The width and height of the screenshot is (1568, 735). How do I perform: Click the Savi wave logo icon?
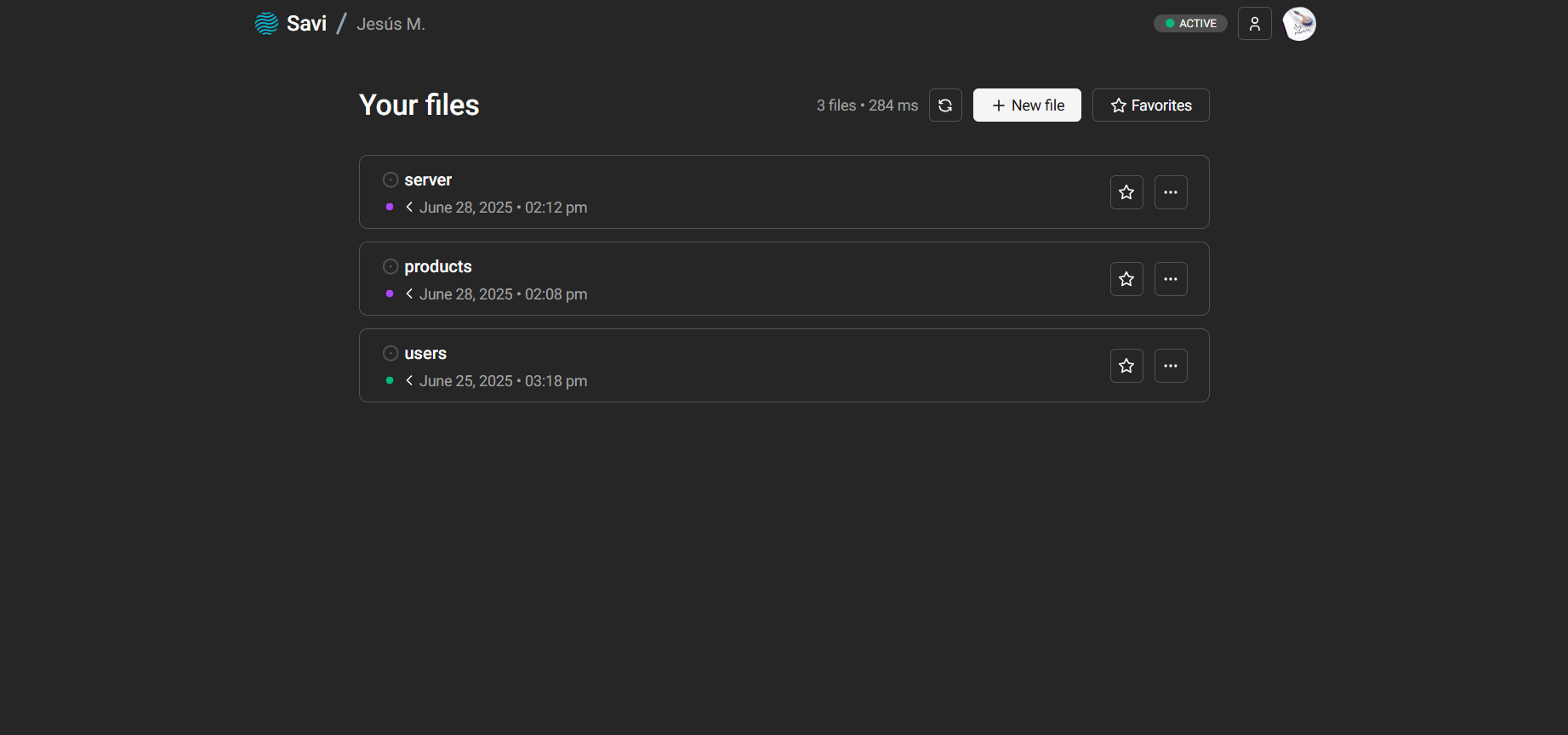click(266, 24)
